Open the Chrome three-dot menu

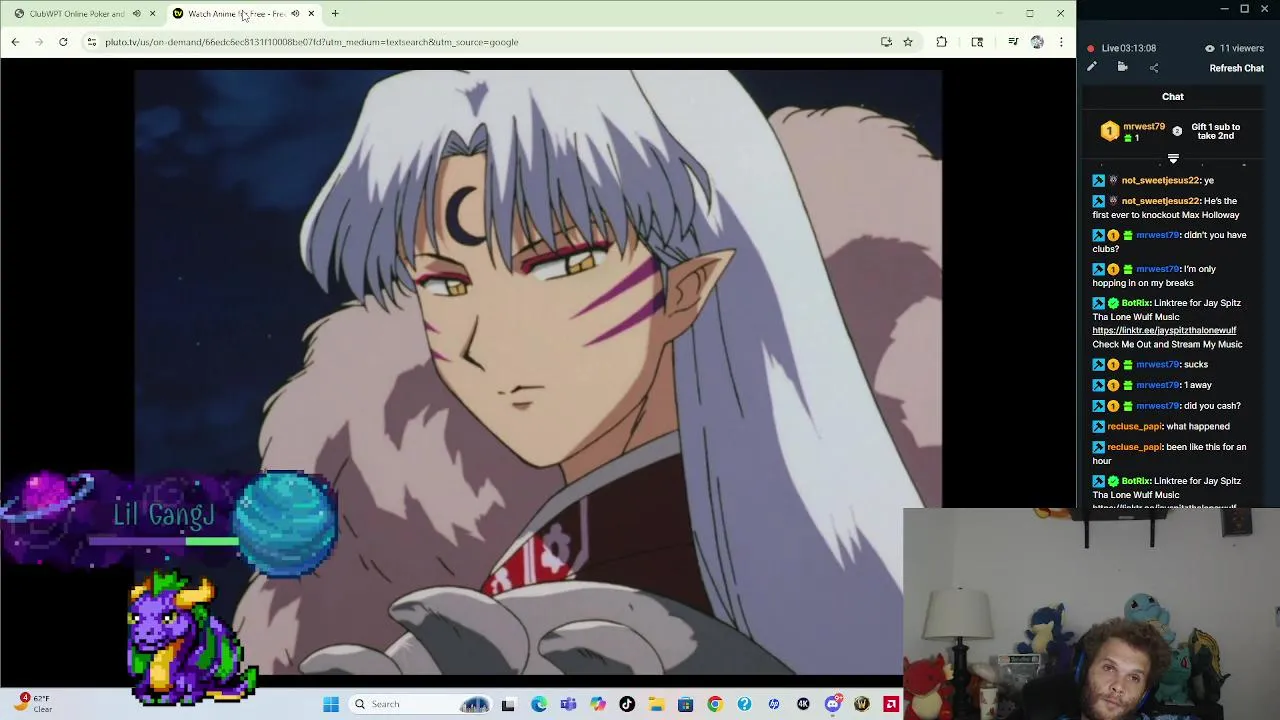tap(1061, 42)
